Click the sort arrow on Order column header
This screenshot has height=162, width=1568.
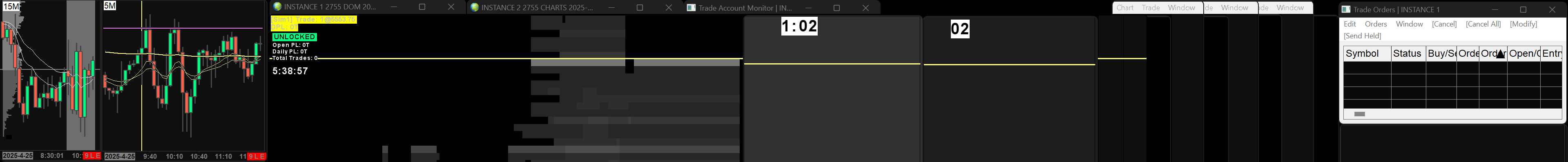click(1501, 54)
